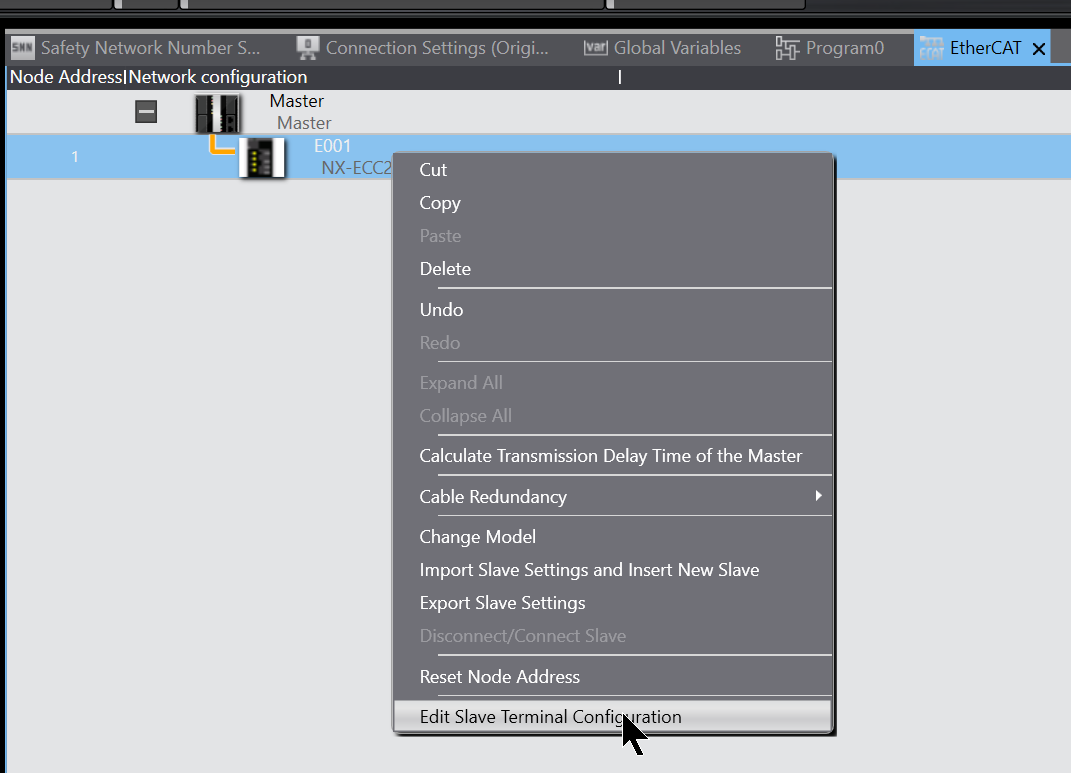
Task: Select Calculate Transmission Delay Time of the Master
Action: [x=613, y=456]
